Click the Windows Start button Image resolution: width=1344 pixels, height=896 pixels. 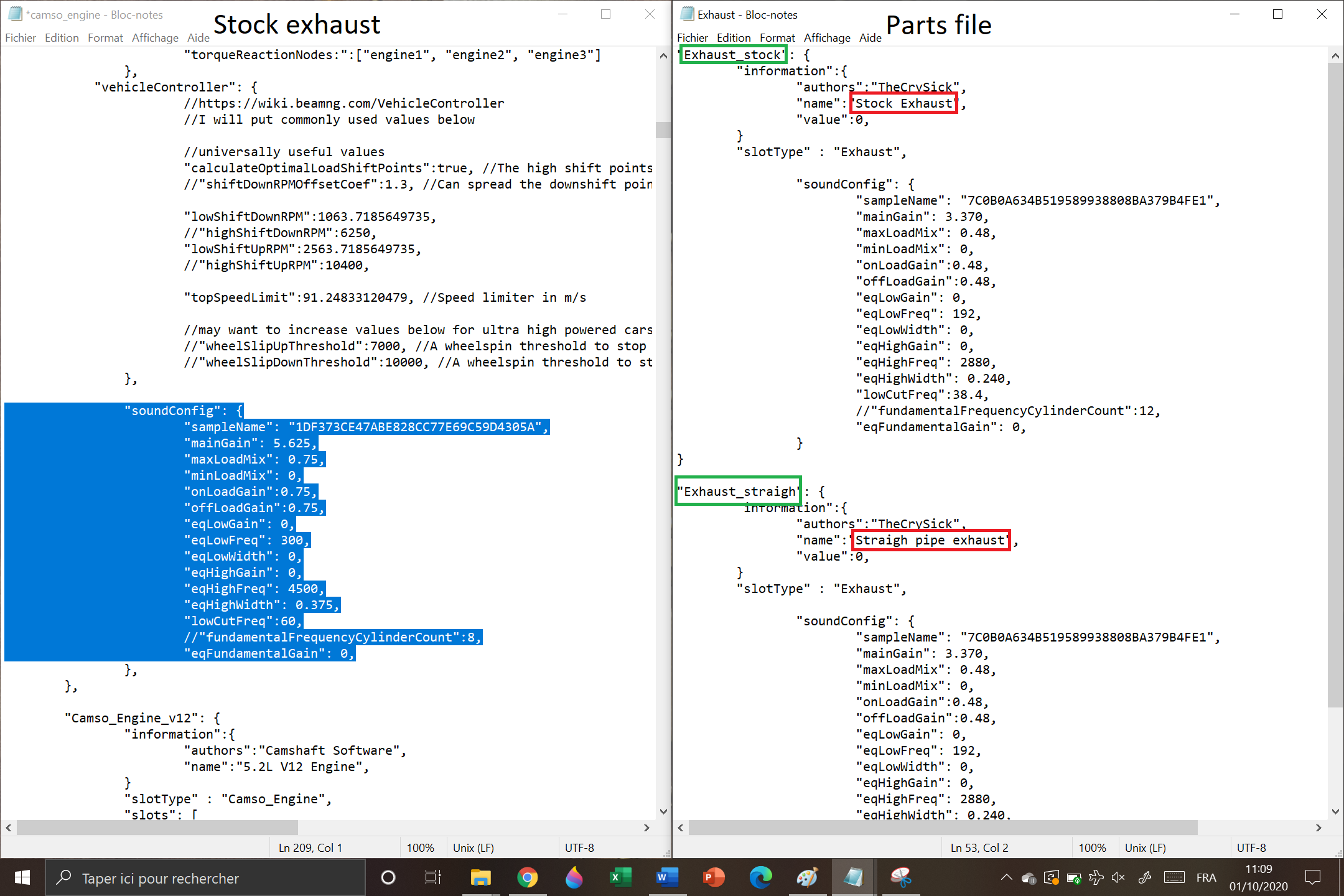22,877
